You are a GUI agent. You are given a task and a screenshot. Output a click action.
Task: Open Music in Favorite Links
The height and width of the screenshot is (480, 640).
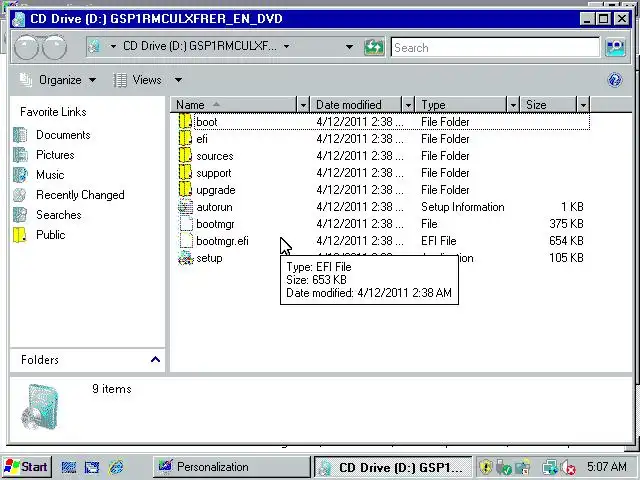(x=50, y=175)
